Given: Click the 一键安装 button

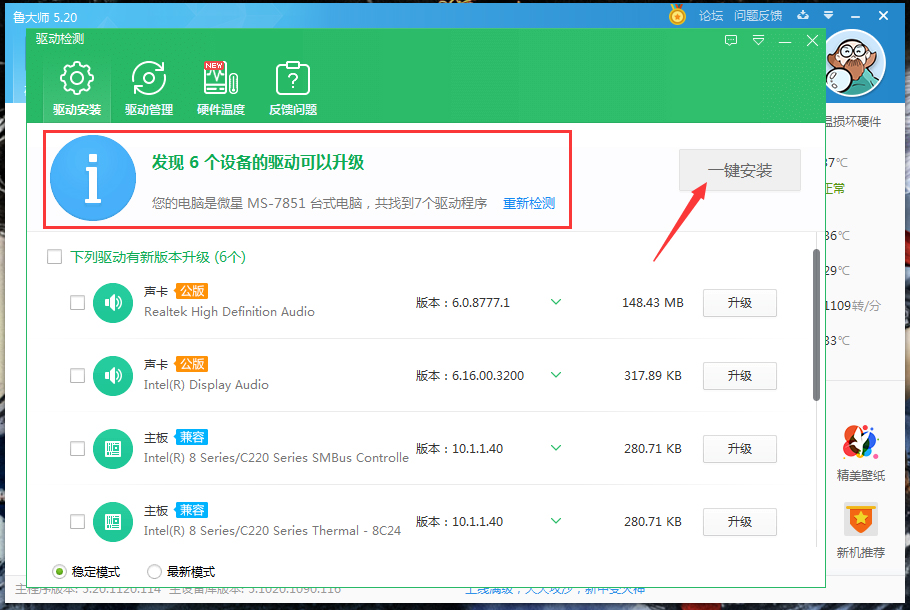Looking at the screenshot, I should [x=739, y=170].
